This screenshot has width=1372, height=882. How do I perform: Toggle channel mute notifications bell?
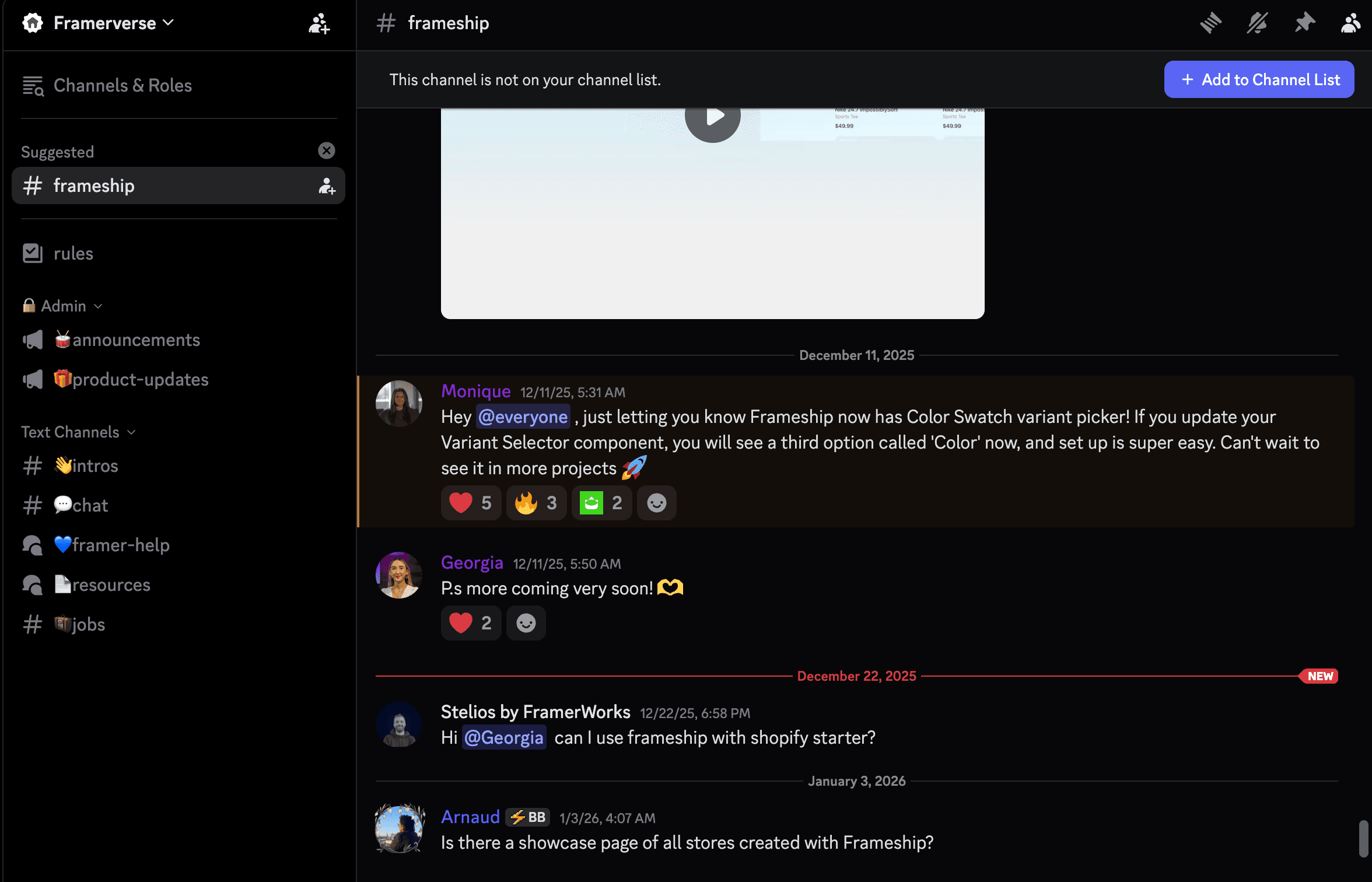(x=1258, y=23)
